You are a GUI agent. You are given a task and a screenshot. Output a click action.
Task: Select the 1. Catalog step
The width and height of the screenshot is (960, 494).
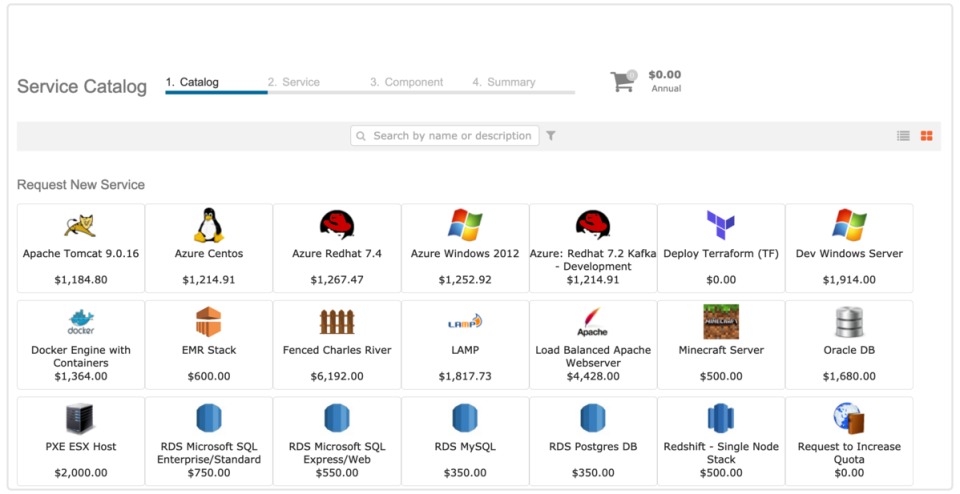[x=192, y=82]
